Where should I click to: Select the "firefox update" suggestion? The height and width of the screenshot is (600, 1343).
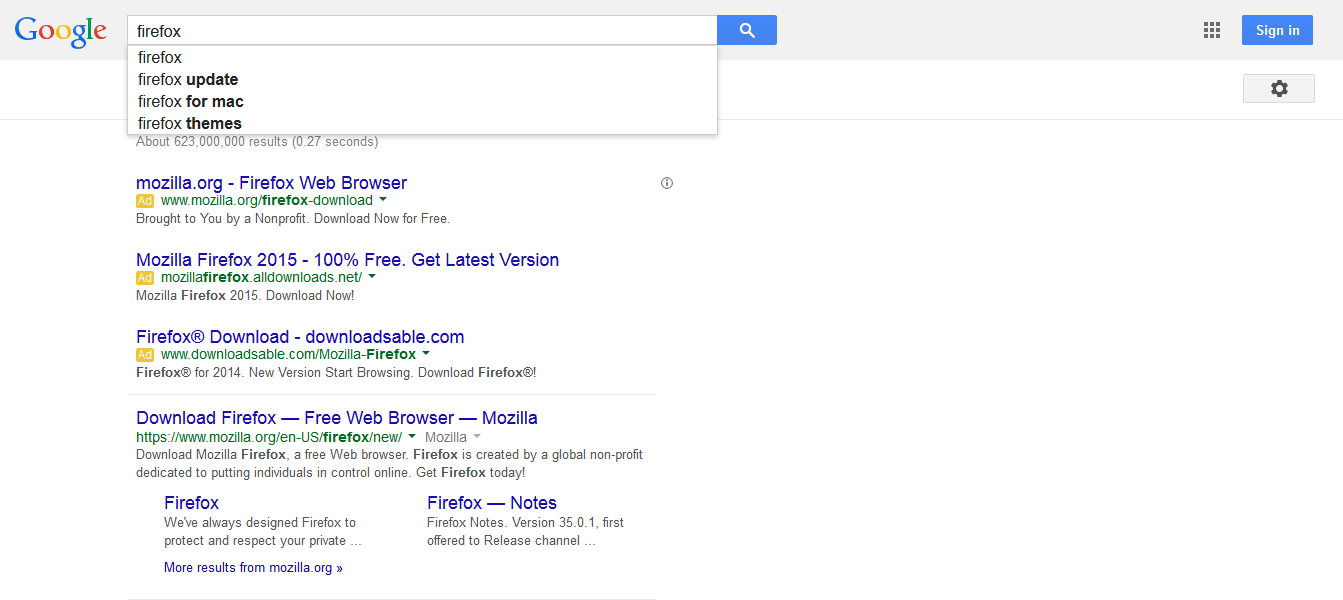(188, 80)
